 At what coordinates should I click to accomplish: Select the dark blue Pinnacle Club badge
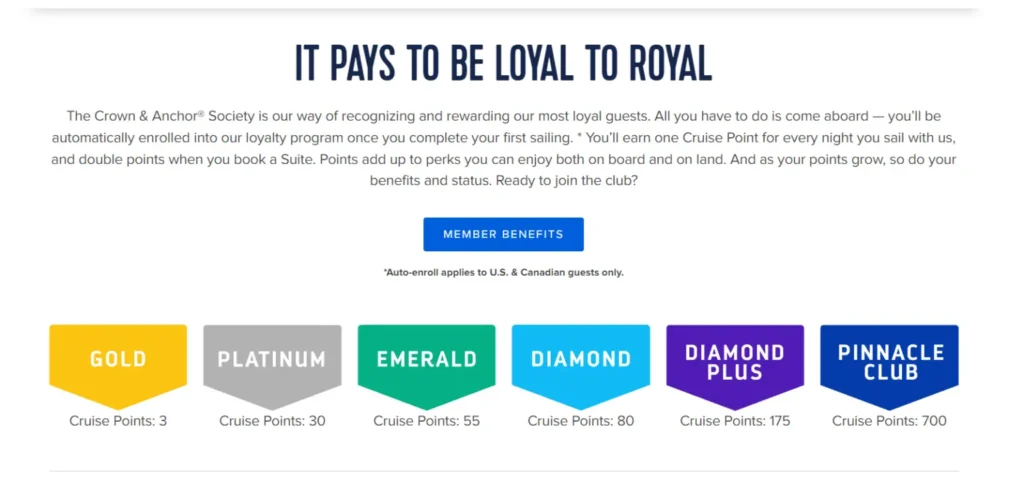click(889, 361)
